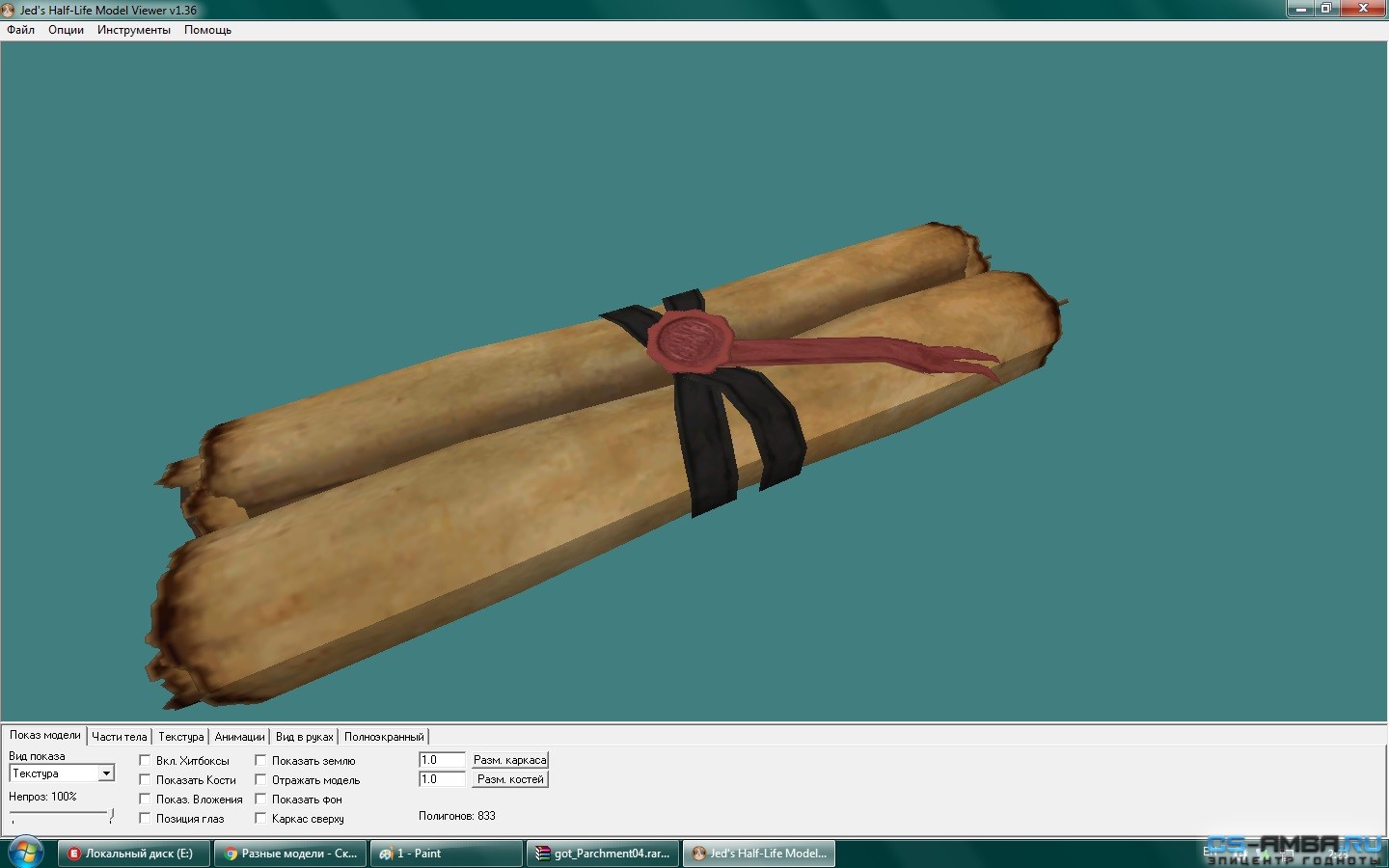Switch to the Анимации tab
The height and width of the screenshot is (868, 1389).
tap(239, 737)
